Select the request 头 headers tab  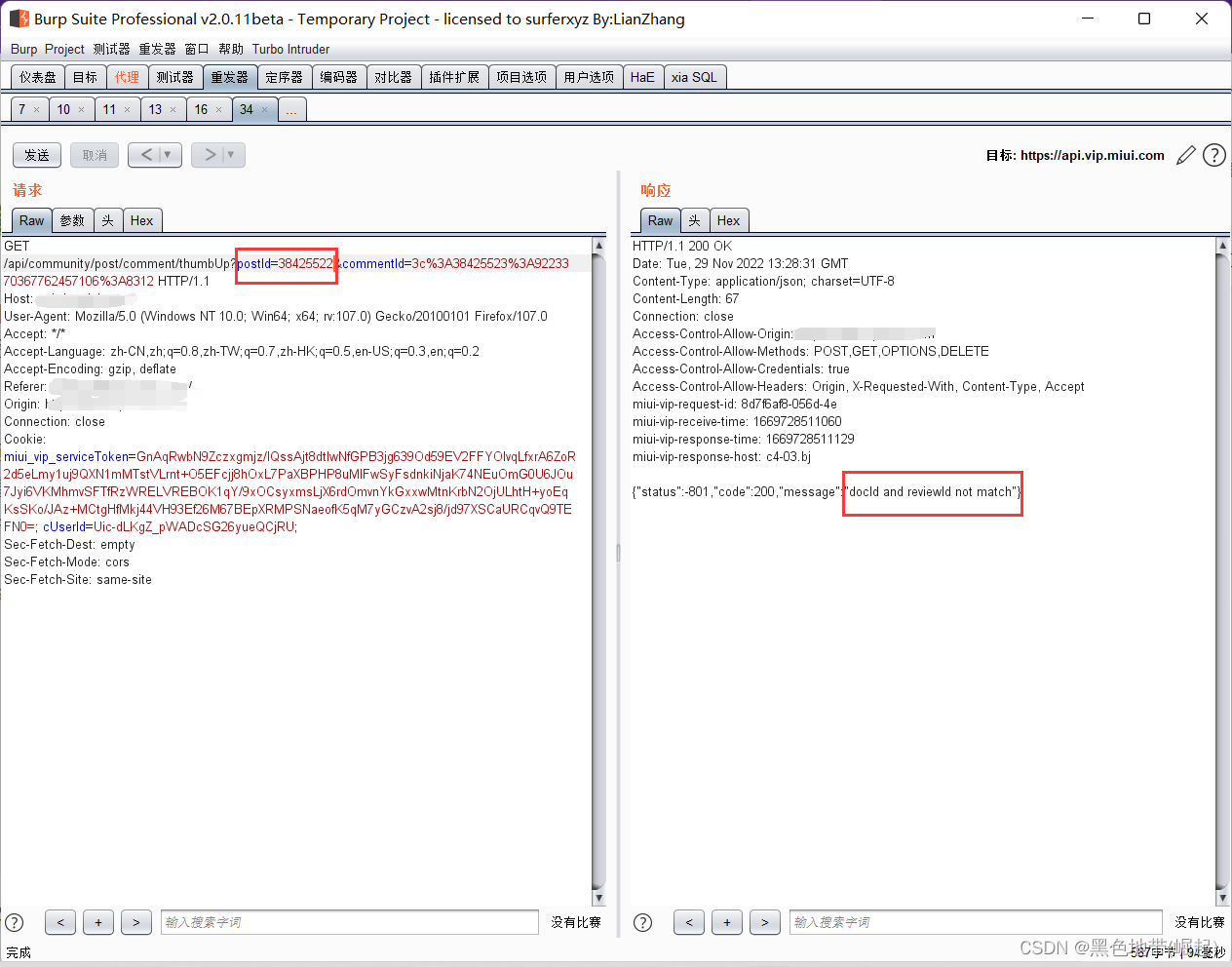108,220
